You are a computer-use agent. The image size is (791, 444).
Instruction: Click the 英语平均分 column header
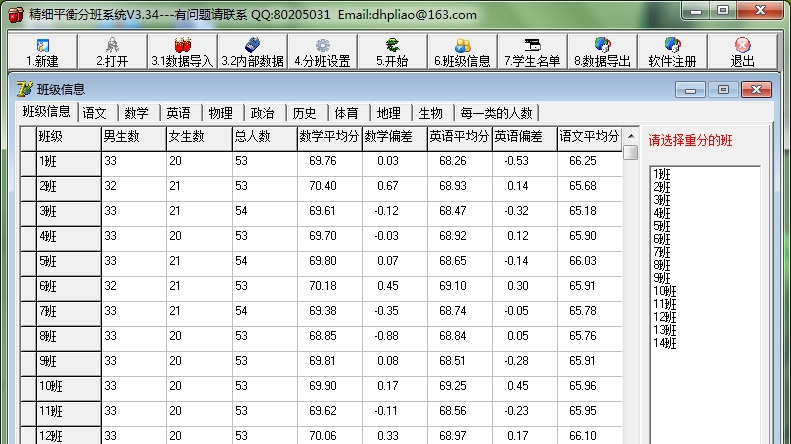point(460,139)
